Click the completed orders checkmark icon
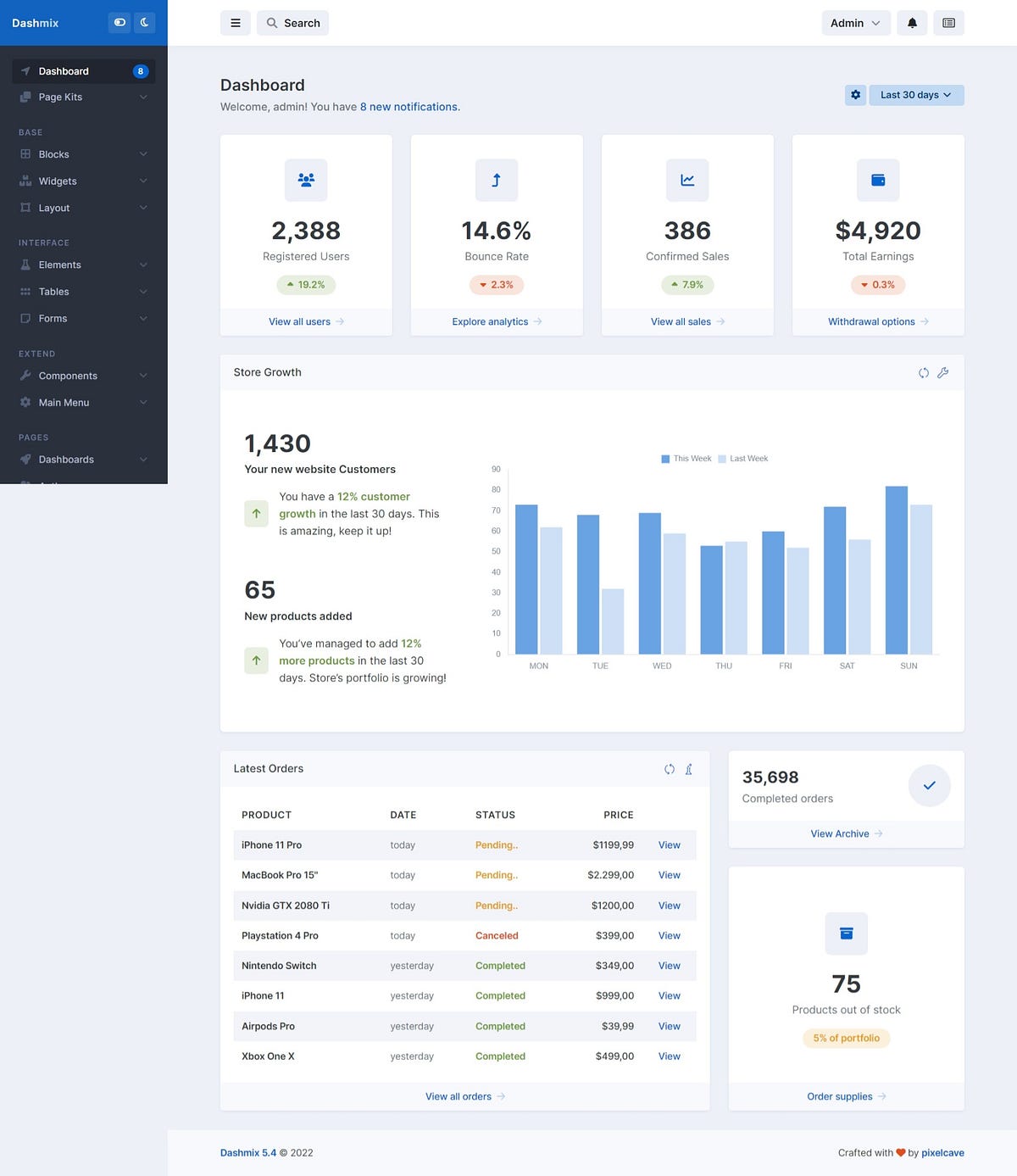Screen dimensions: 1017x1176 tap(929, 785)
